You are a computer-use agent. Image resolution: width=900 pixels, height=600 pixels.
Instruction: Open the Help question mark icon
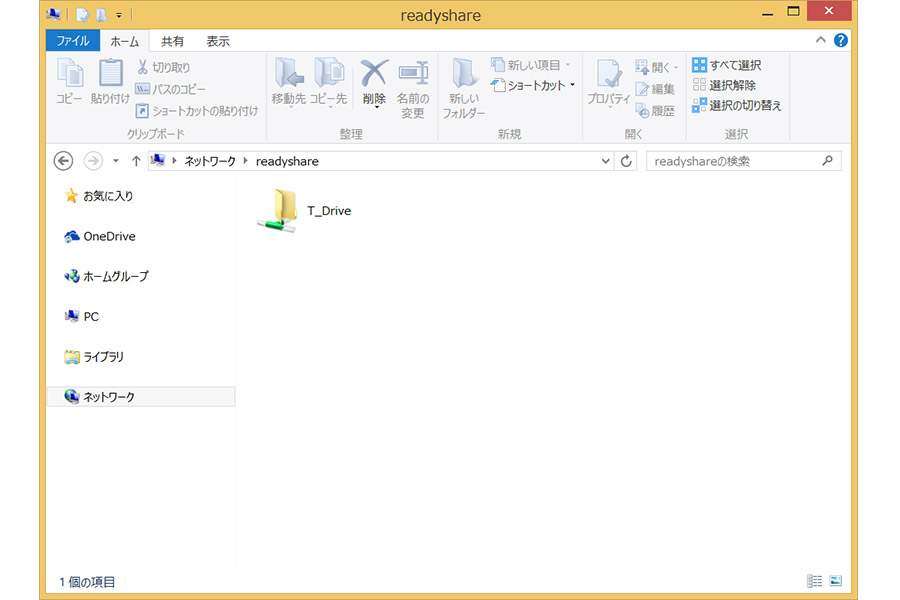tap(840, 41)
